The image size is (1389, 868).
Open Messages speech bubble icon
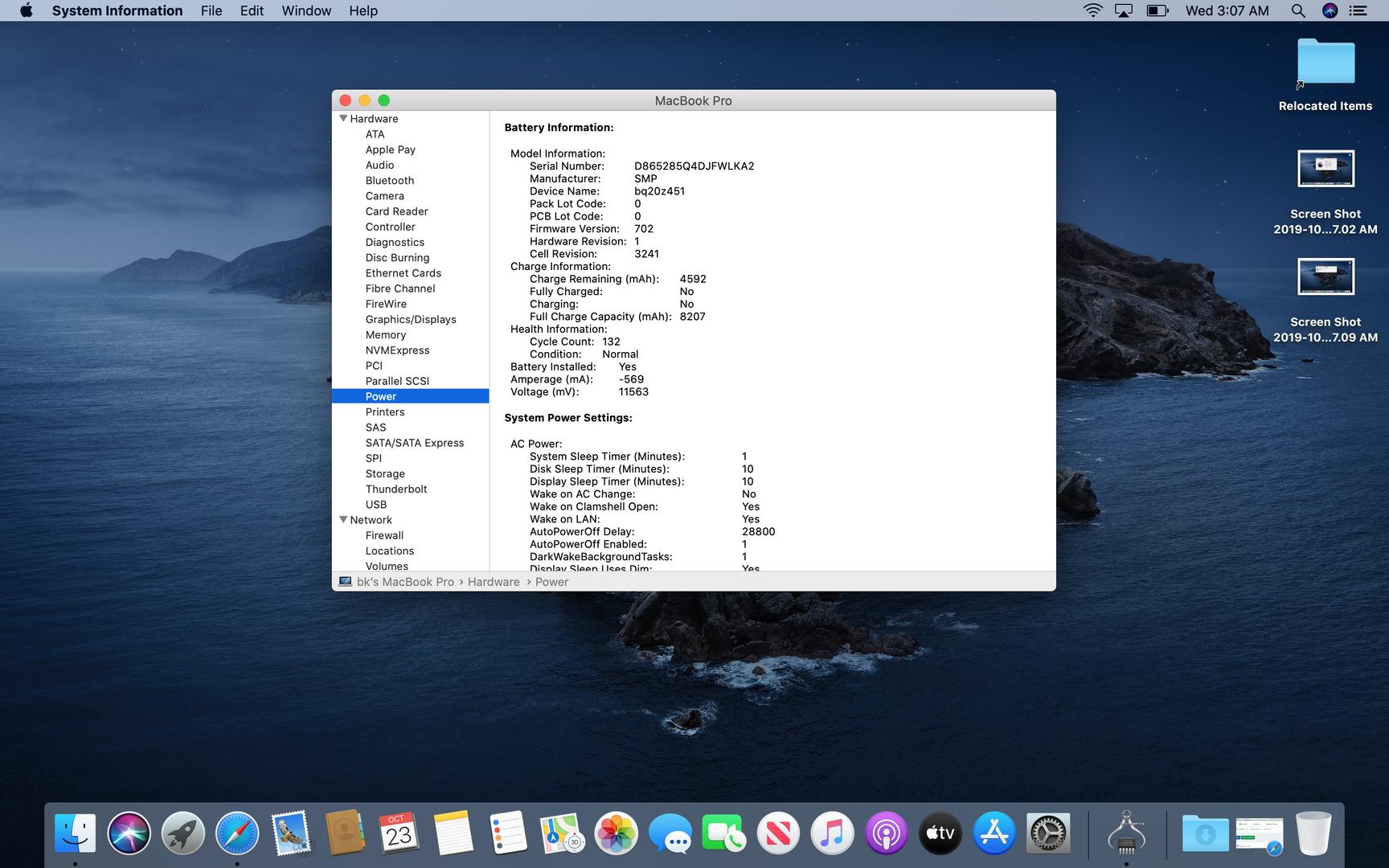670,833
